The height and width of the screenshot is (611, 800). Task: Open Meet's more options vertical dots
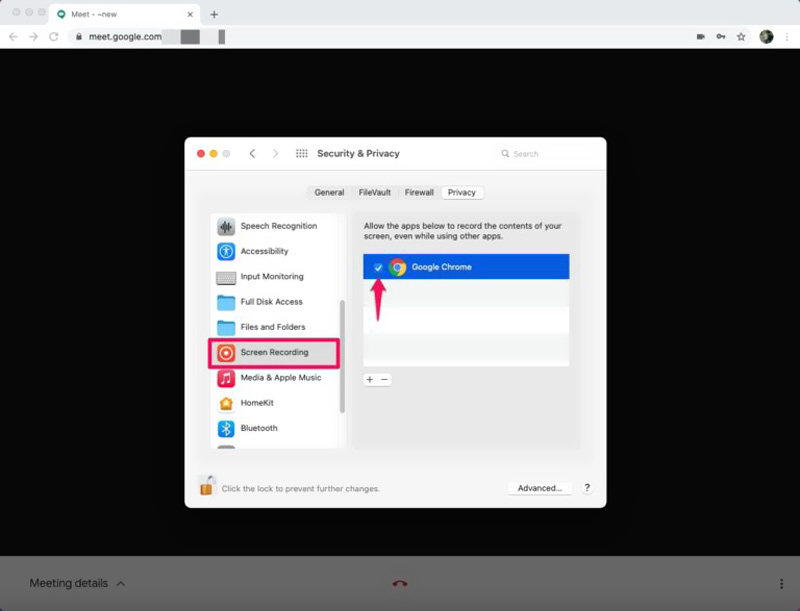(x=781, y=583)
